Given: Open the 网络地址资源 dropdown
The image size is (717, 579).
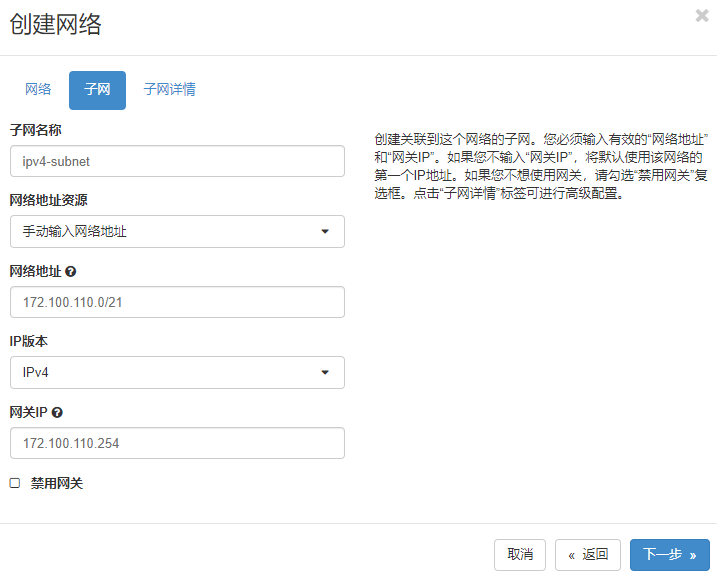Looking at the screenshot, I should [177, 232].
